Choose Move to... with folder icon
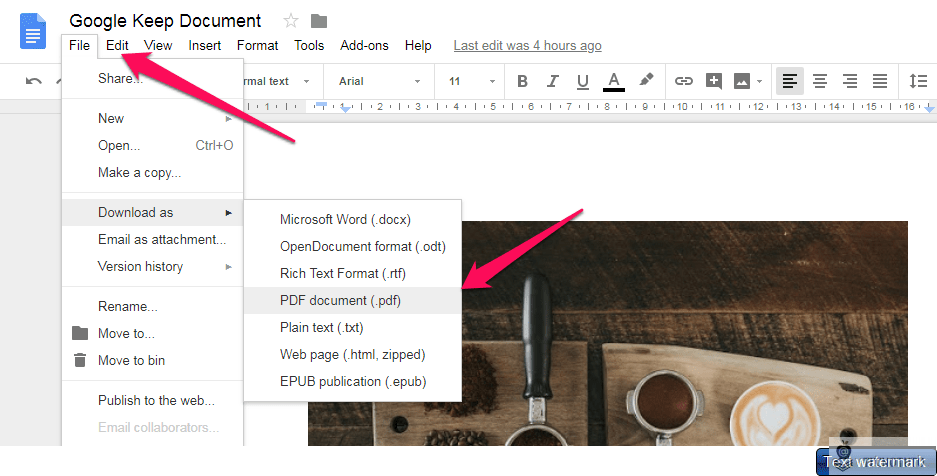This screenshot has width=937, height=476. (x=153, y=333)
